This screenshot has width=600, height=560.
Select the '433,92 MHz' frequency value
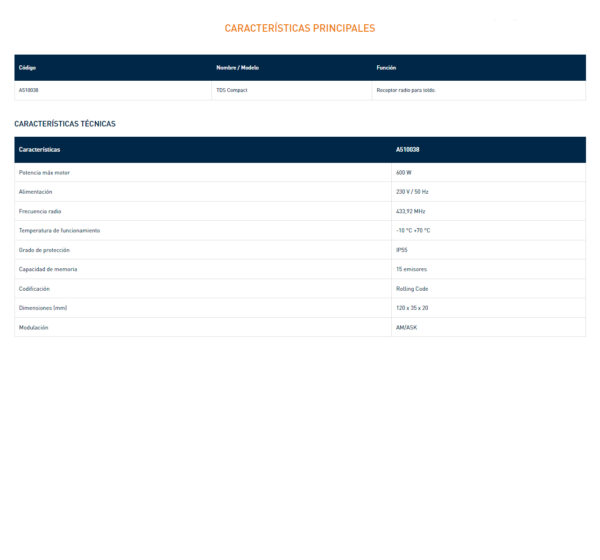pos(411,211)
